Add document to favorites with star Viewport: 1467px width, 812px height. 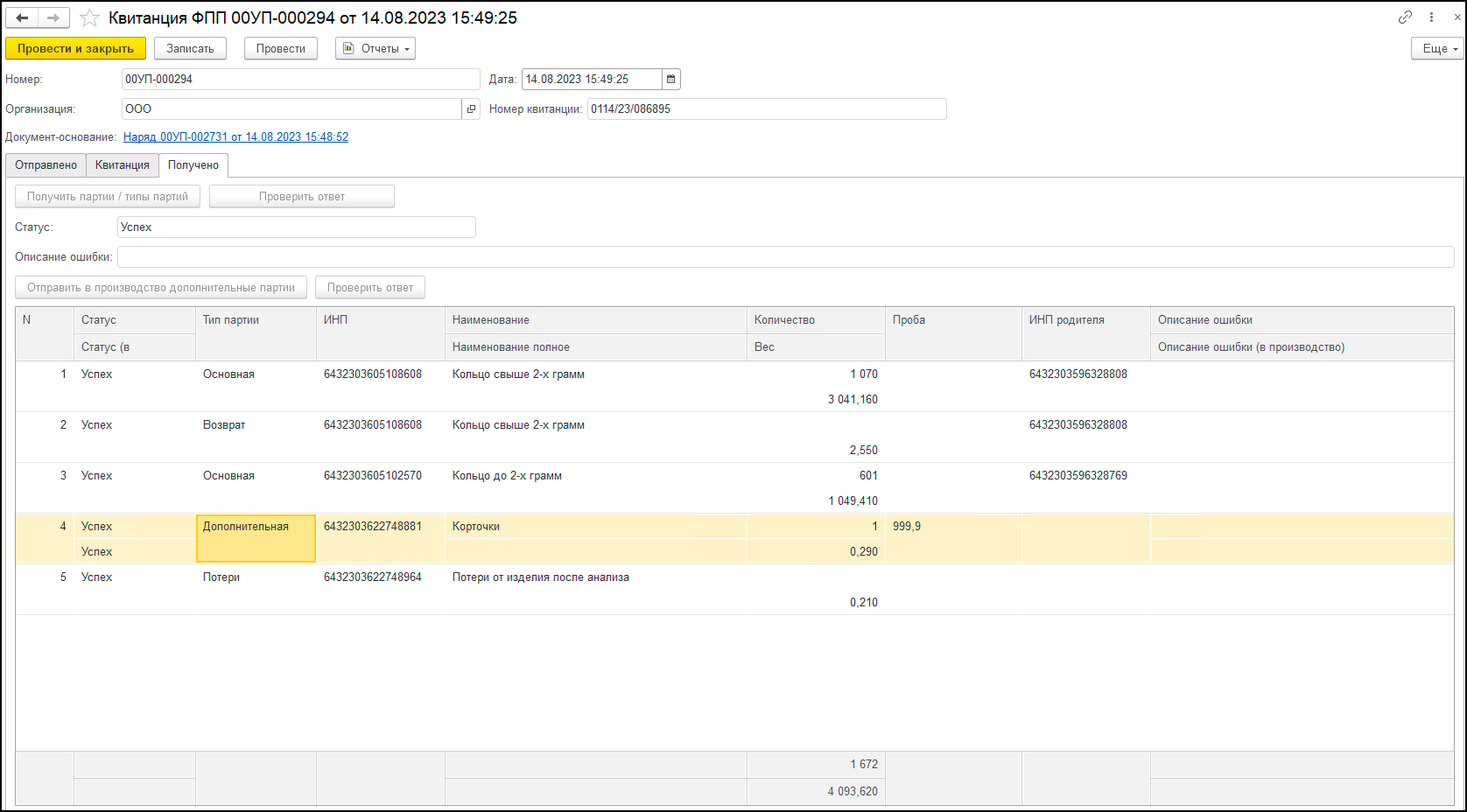pos(89,17)
